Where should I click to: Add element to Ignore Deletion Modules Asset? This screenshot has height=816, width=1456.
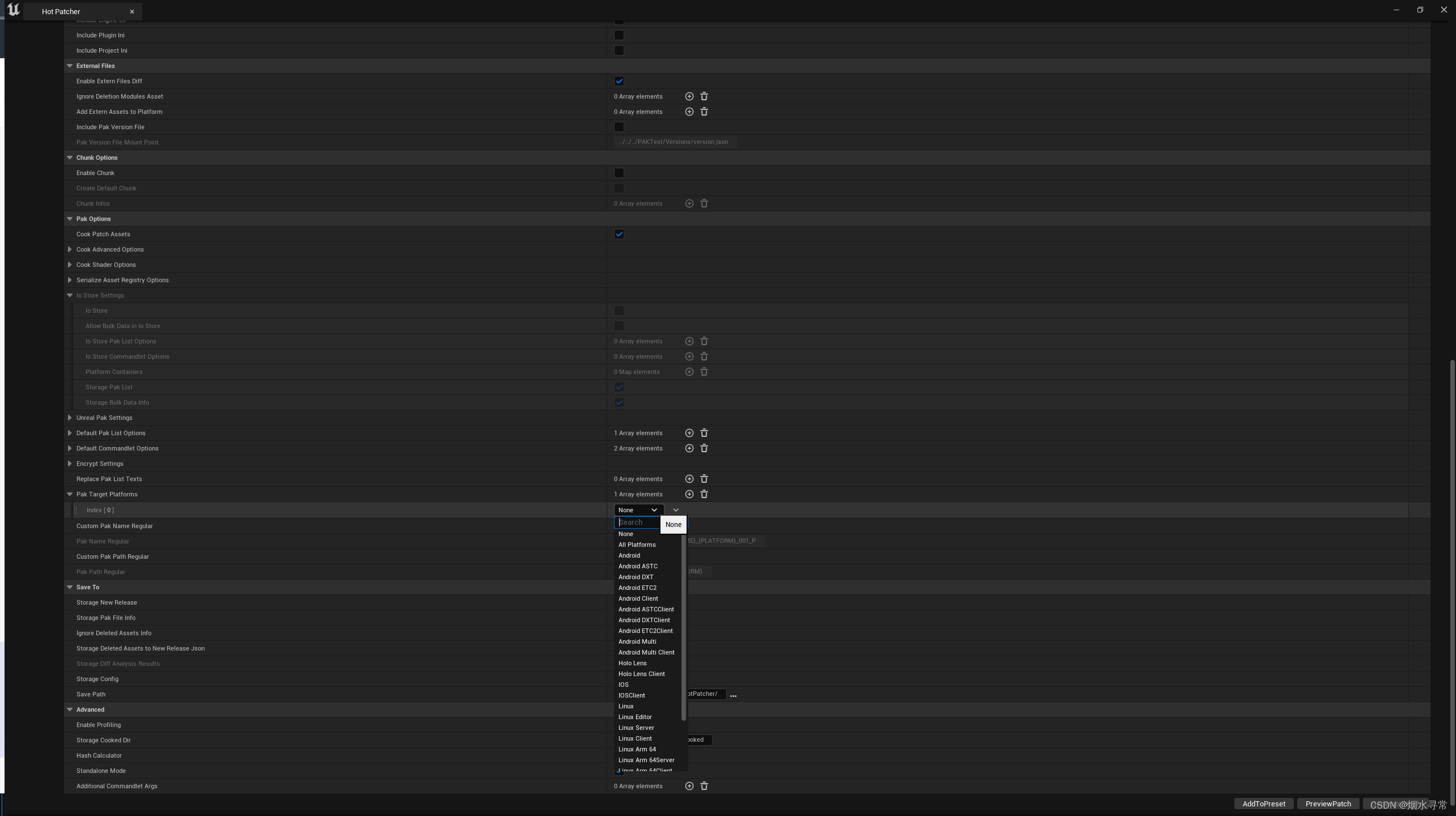tap(689, 96)
